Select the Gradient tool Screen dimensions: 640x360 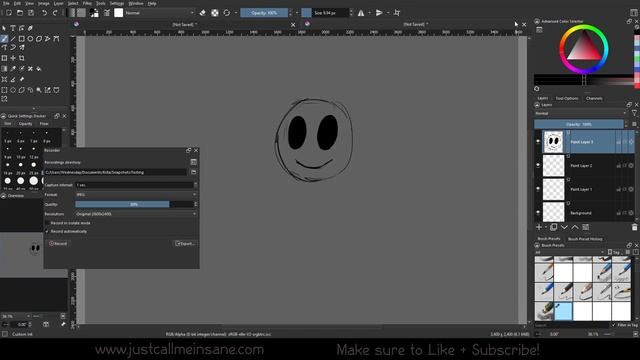(4, 69)
